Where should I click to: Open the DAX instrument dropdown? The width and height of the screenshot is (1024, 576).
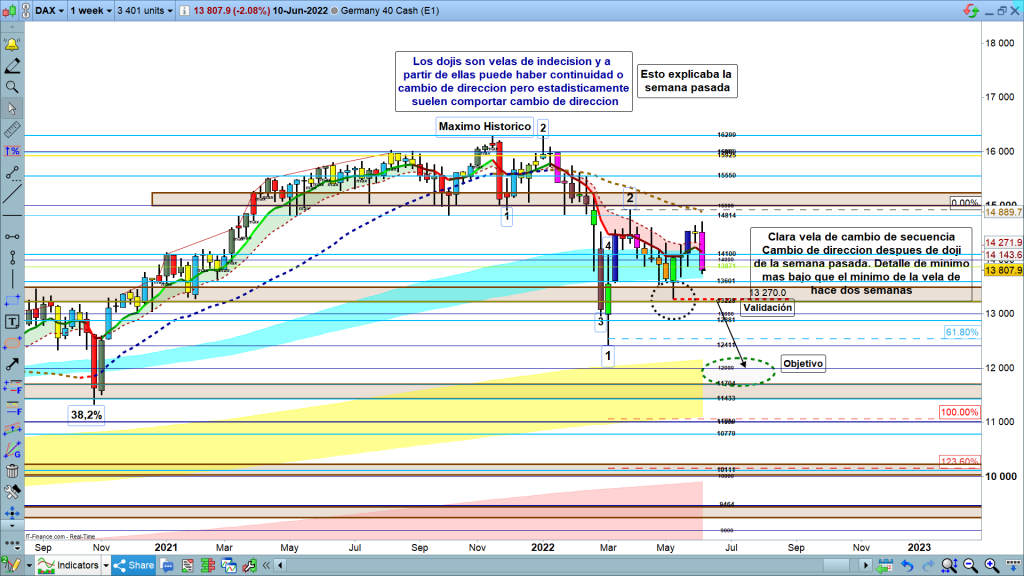[x=50, y=12]
